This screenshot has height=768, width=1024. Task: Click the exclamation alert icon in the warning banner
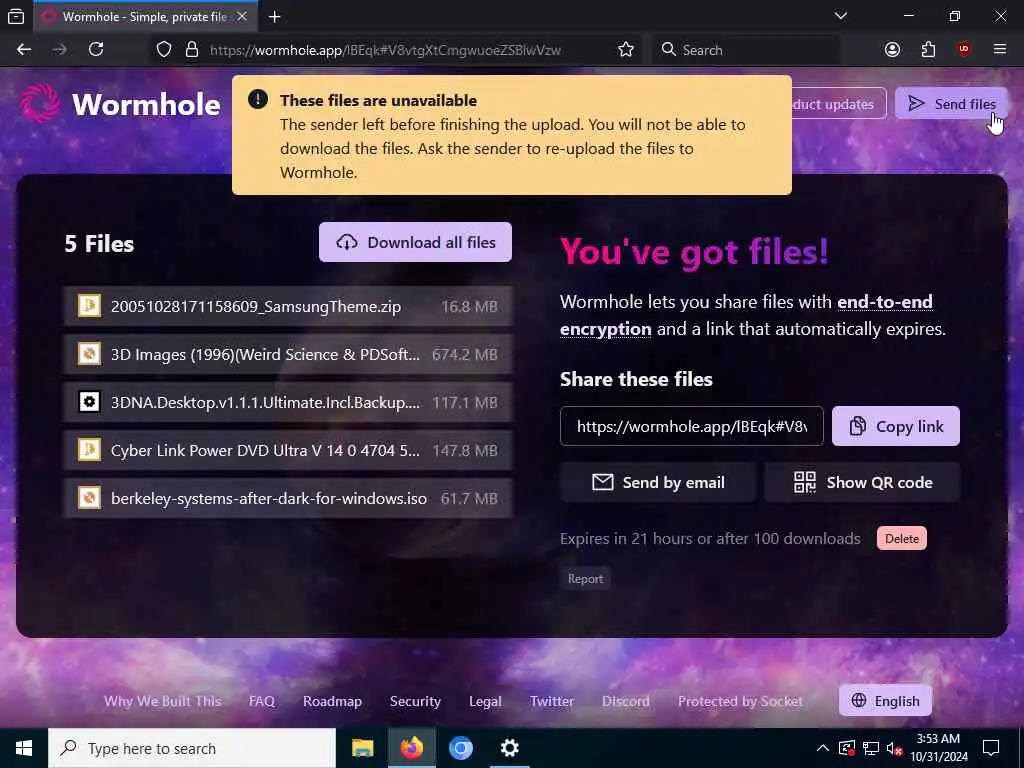(x=258, y=99)
